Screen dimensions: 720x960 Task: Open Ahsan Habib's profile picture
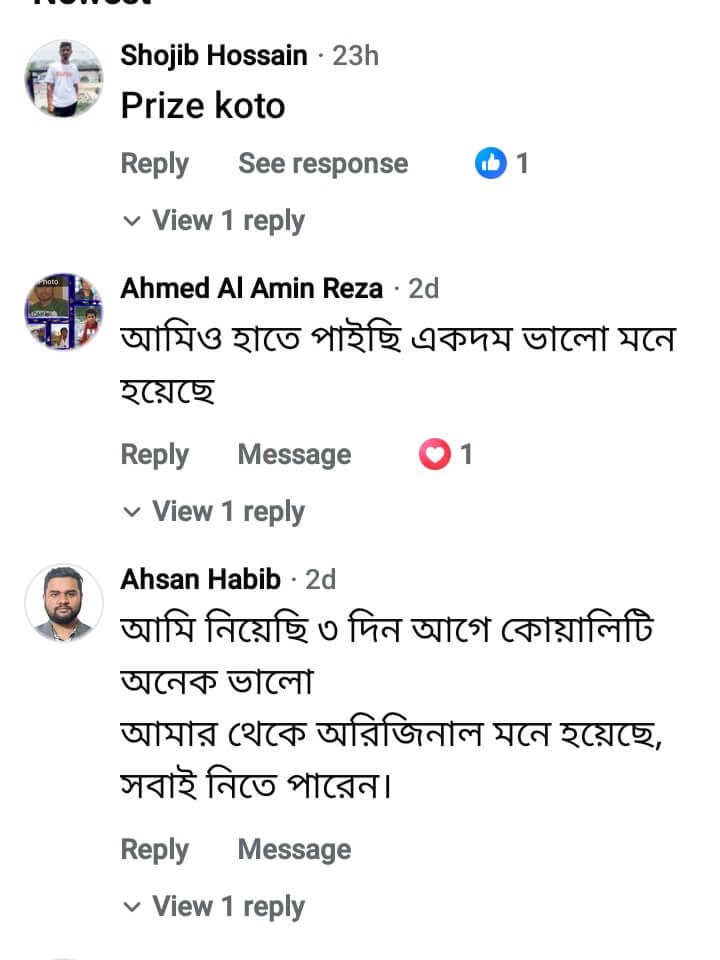click(x=64, y=603)
